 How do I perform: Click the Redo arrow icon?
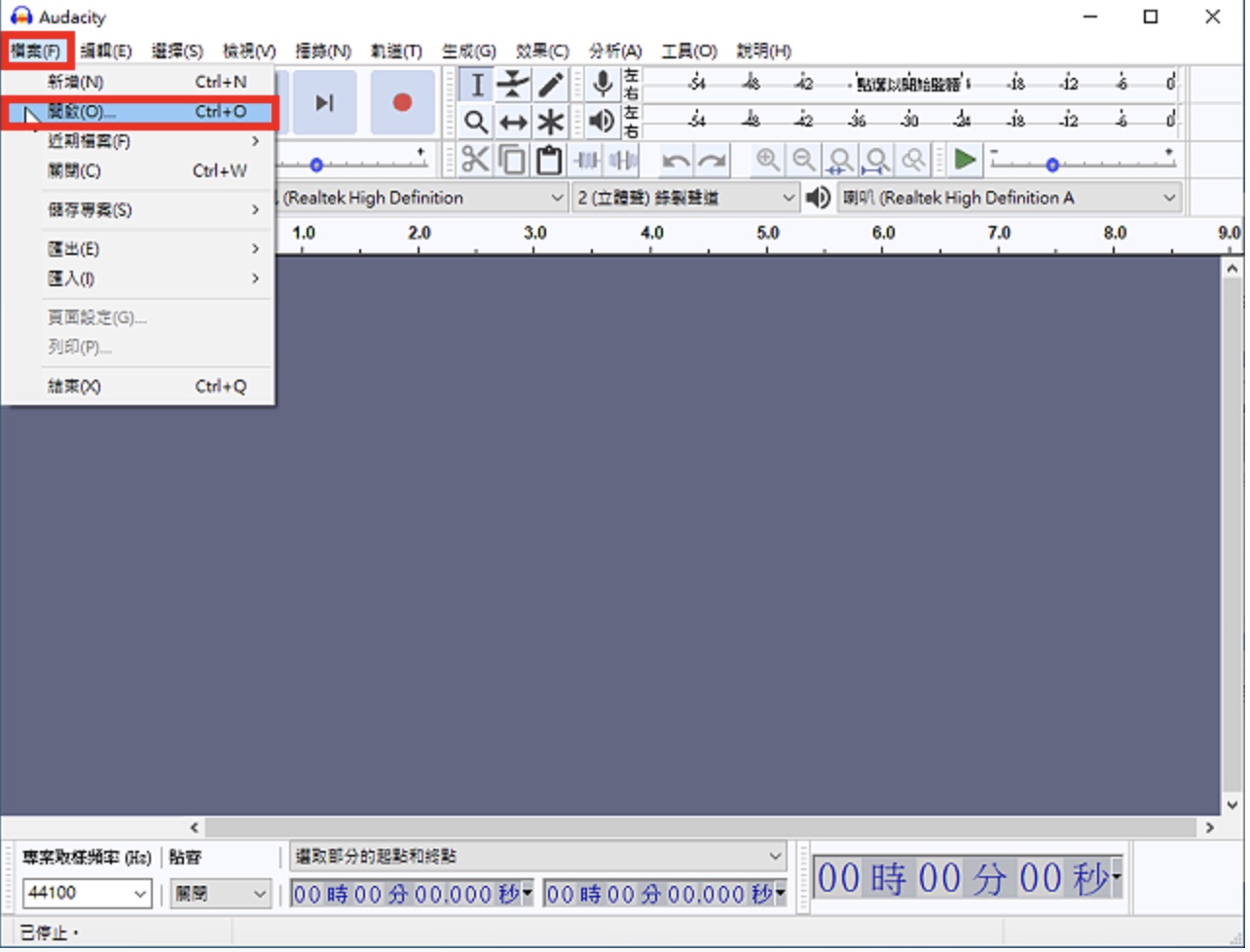click(x=713, y=160)
